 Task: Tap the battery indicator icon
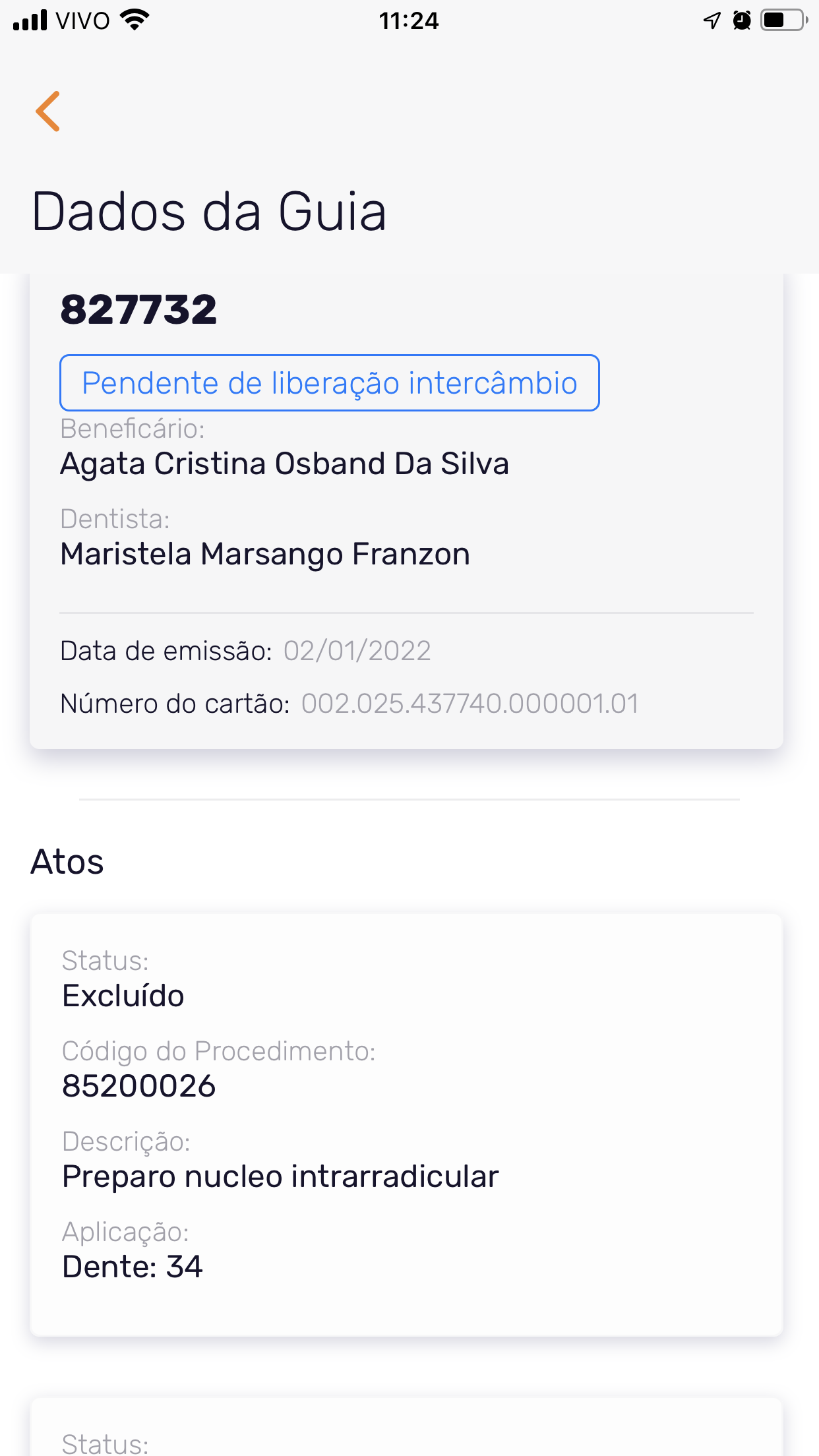click(783, 20)
